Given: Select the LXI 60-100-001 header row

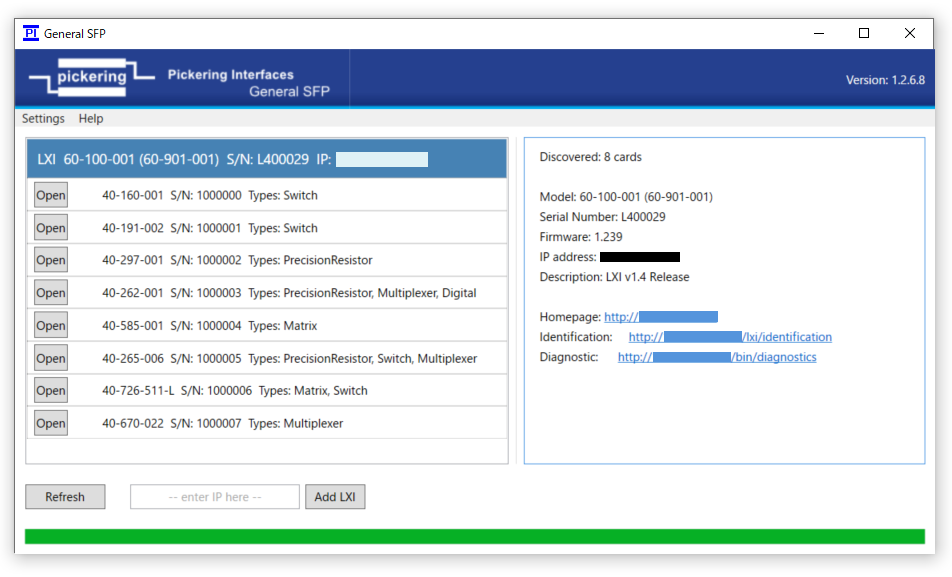Looking at the screenshot, I should [267, 159].
